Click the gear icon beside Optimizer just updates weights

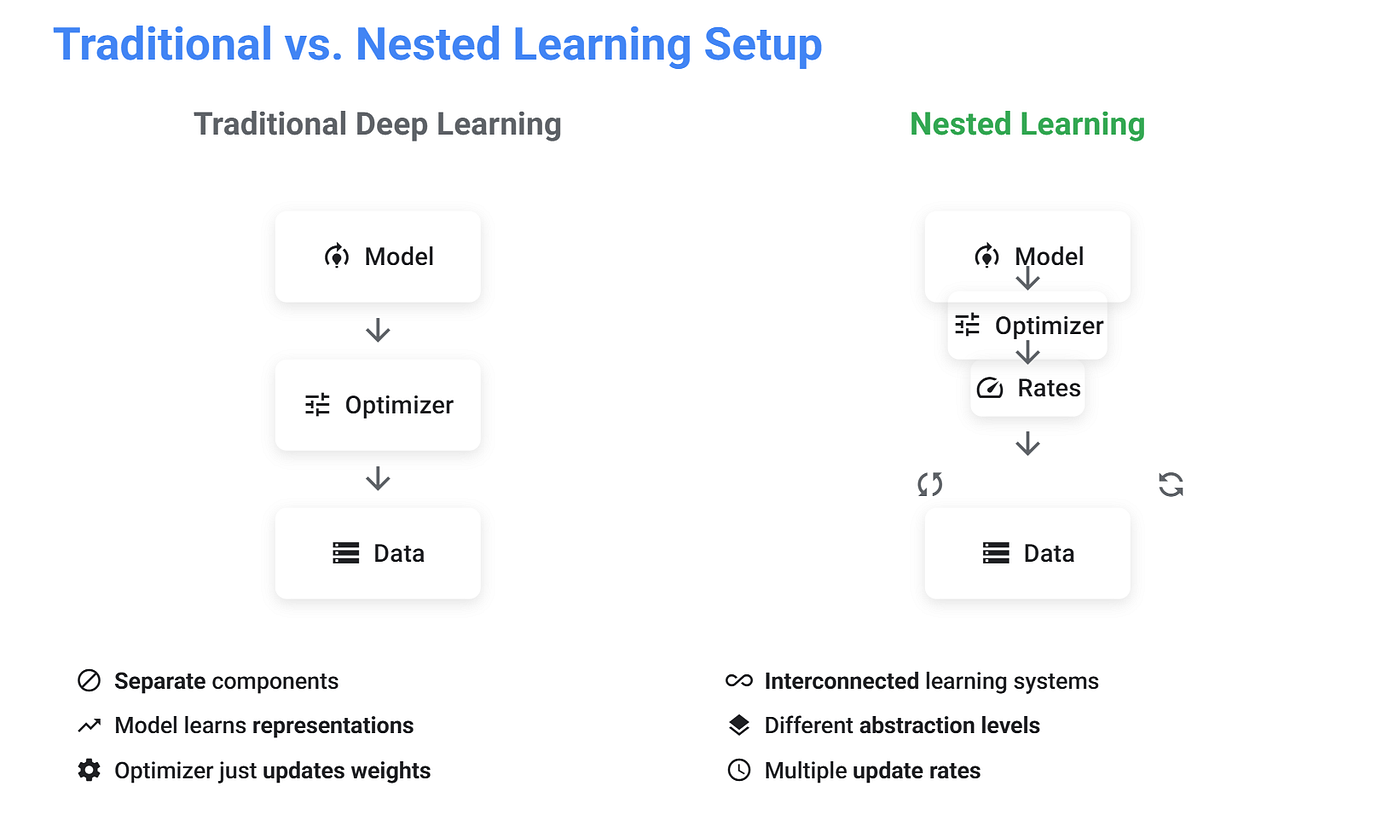89,770
